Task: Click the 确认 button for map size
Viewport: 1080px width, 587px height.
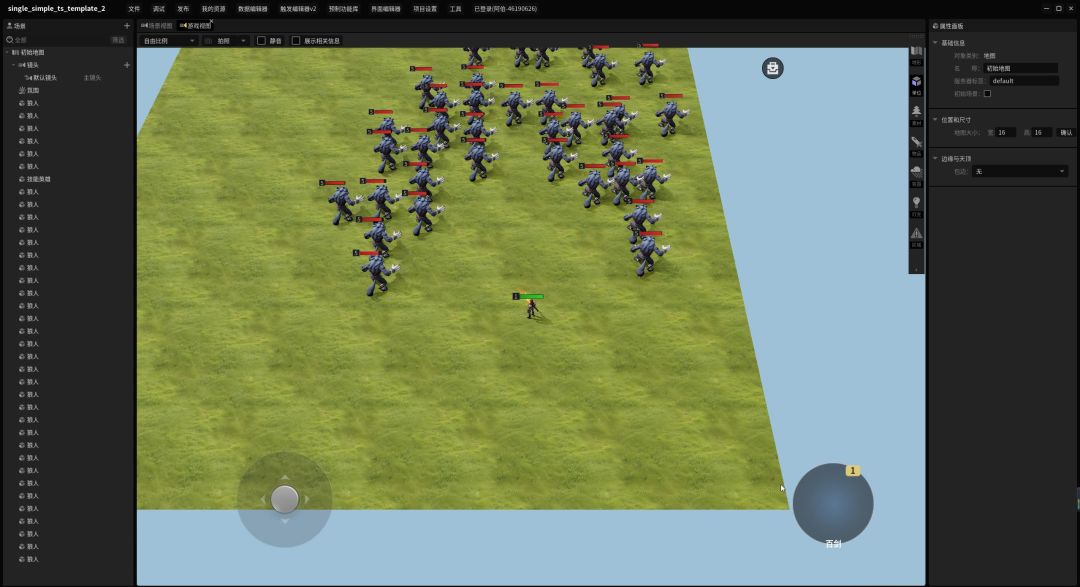Action: 1066,132
